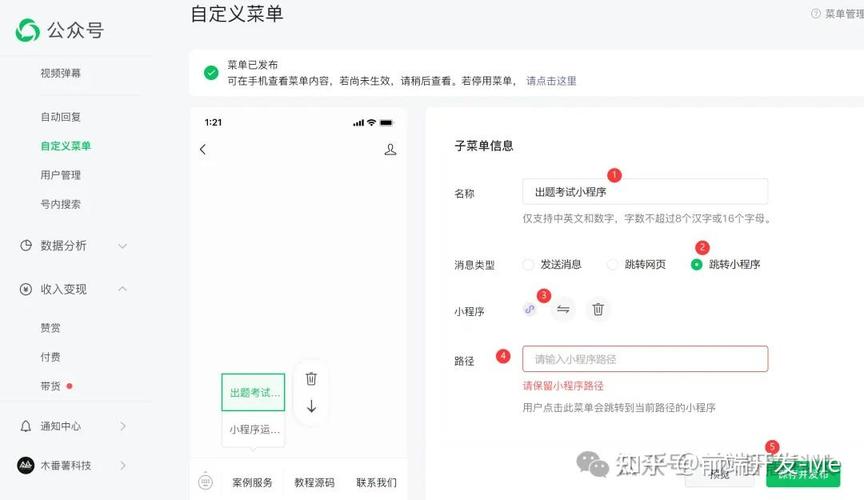Click the keyboard toggle icon in preview
The height and width of the screenshot is (500, 864).
[x=206, y=482]
